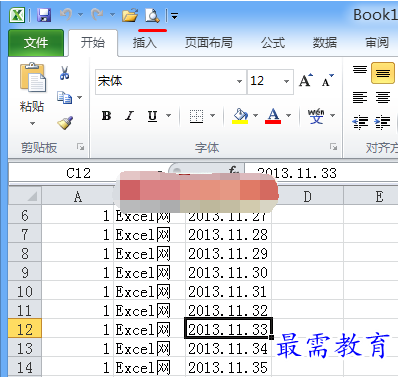Expand the font name dropdown arrow

(239, 81)
